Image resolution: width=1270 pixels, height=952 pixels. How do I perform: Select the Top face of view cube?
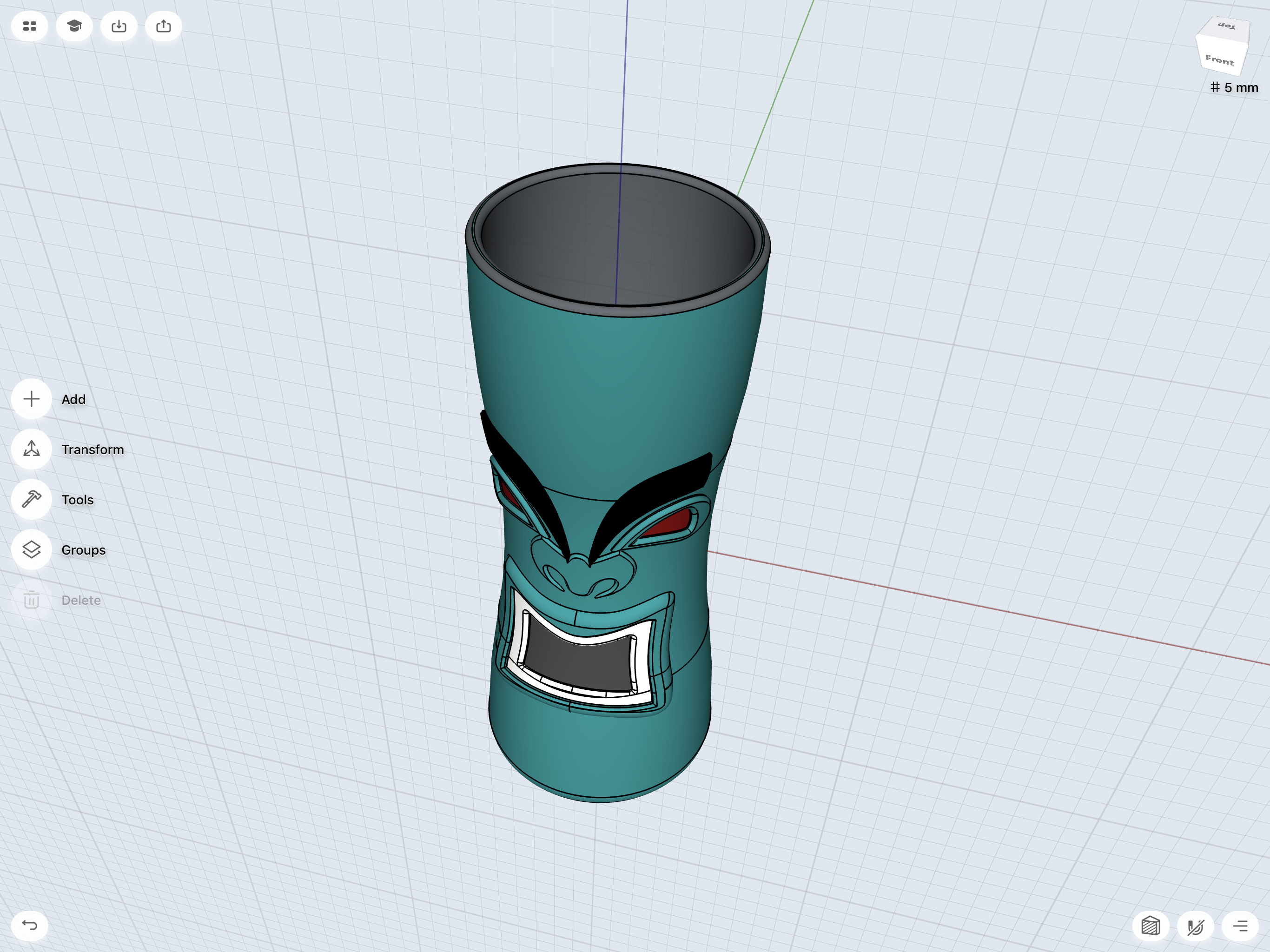1226,26
